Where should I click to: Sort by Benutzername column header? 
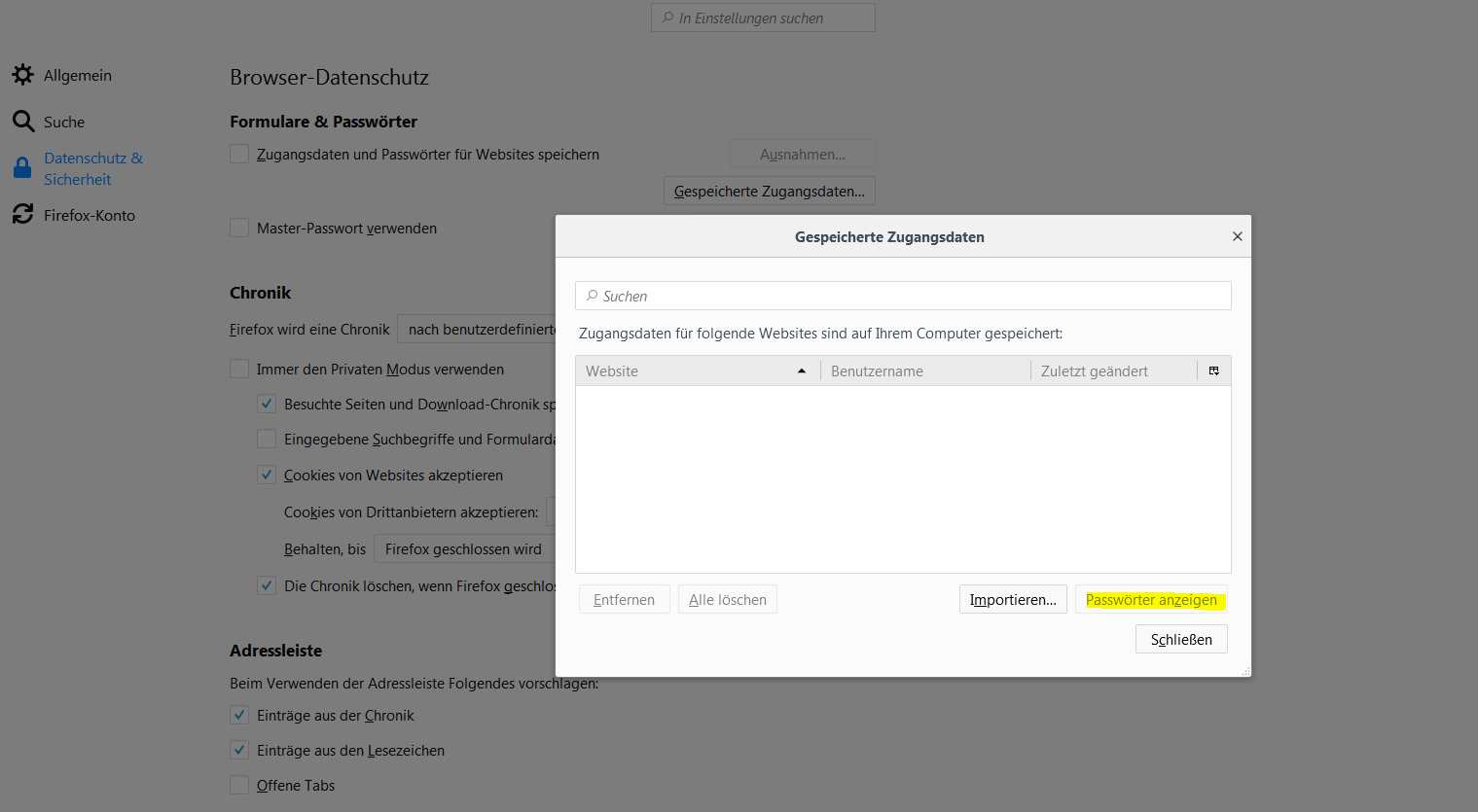924,371
